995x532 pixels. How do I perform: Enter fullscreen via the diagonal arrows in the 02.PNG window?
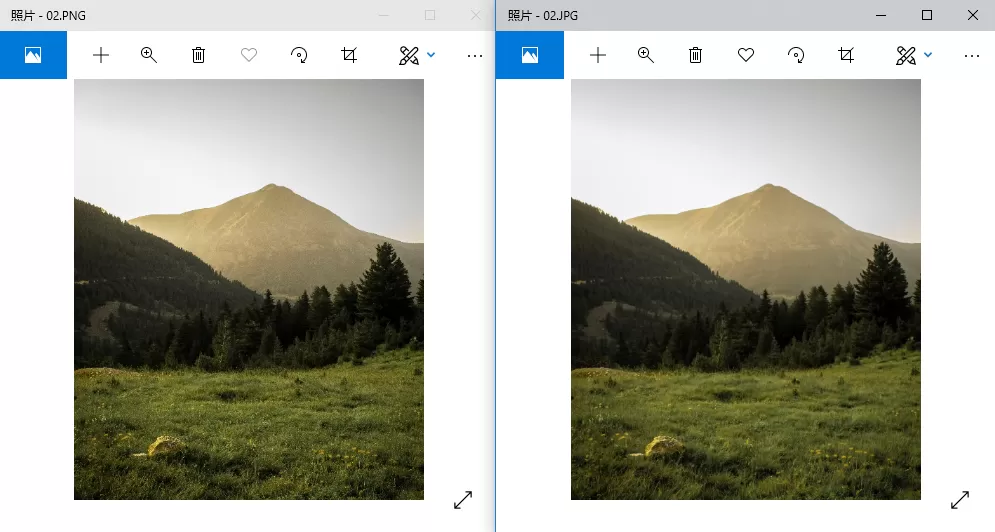tap(463, 500)
